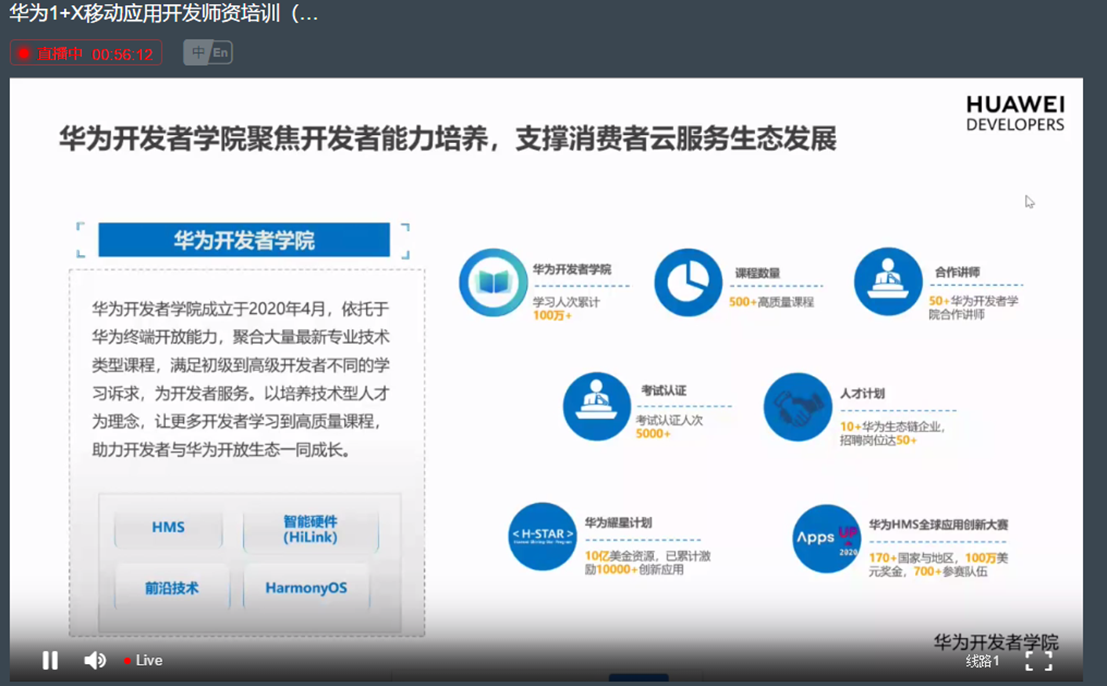The height and width of the screenshot is (686, 1107).
Task: Click the HUAWEI DEVELOPERS logo
Action: point(1015,114)
